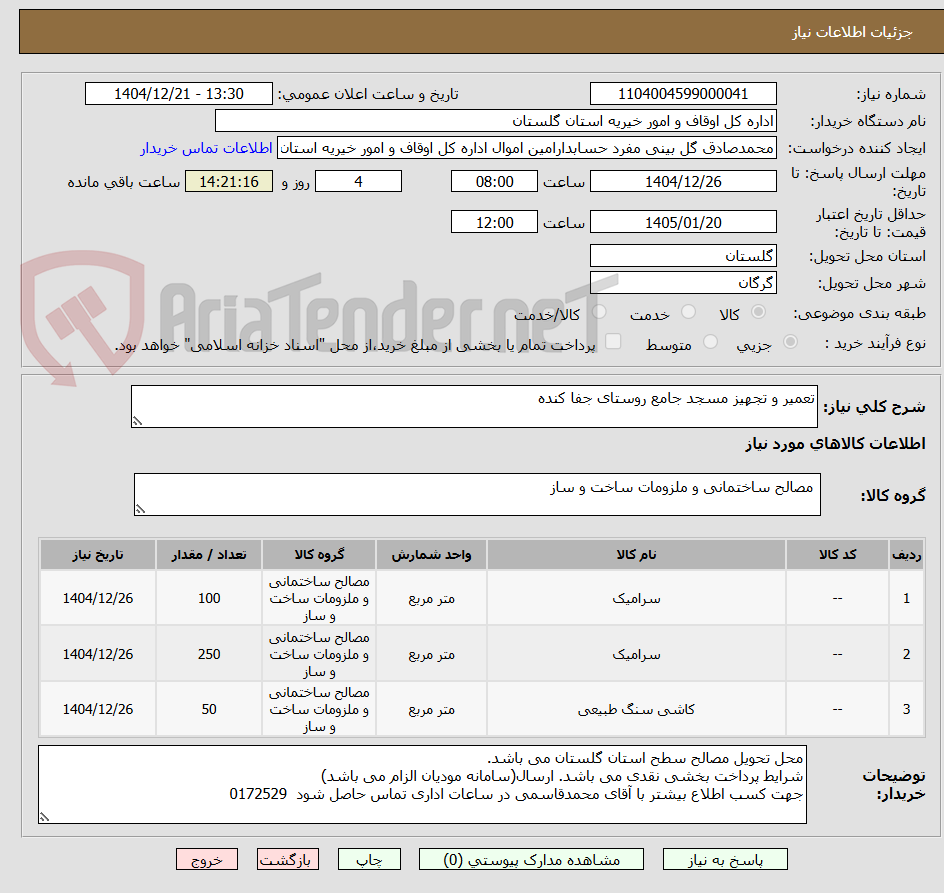Screen dimensions: 944x893
Task: Toggle the اسناد خزانه اسلامی payment checkbox
Action: click(x=613, y=341)
